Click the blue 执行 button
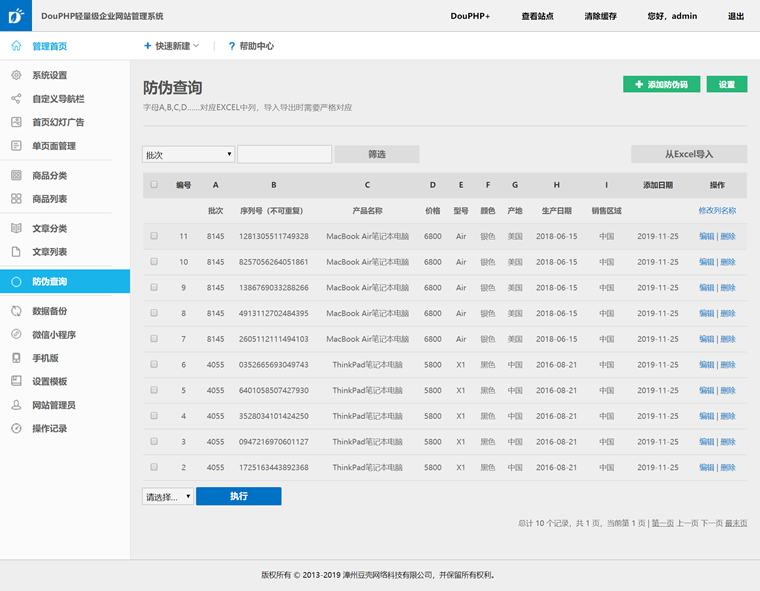The width and height of the screenshot is (760, 591). 238,496
